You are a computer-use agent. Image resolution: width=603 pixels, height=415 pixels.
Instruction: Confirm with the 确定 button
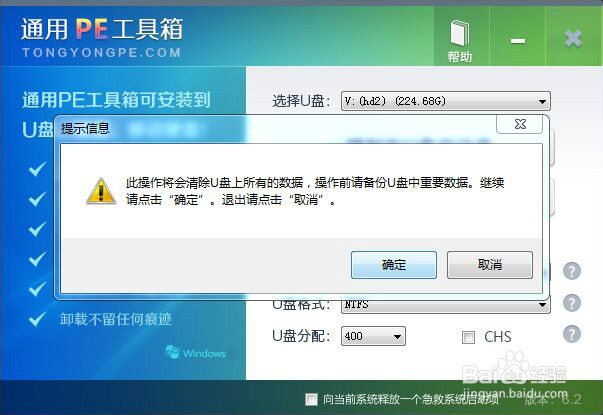[x=394, y=265]
